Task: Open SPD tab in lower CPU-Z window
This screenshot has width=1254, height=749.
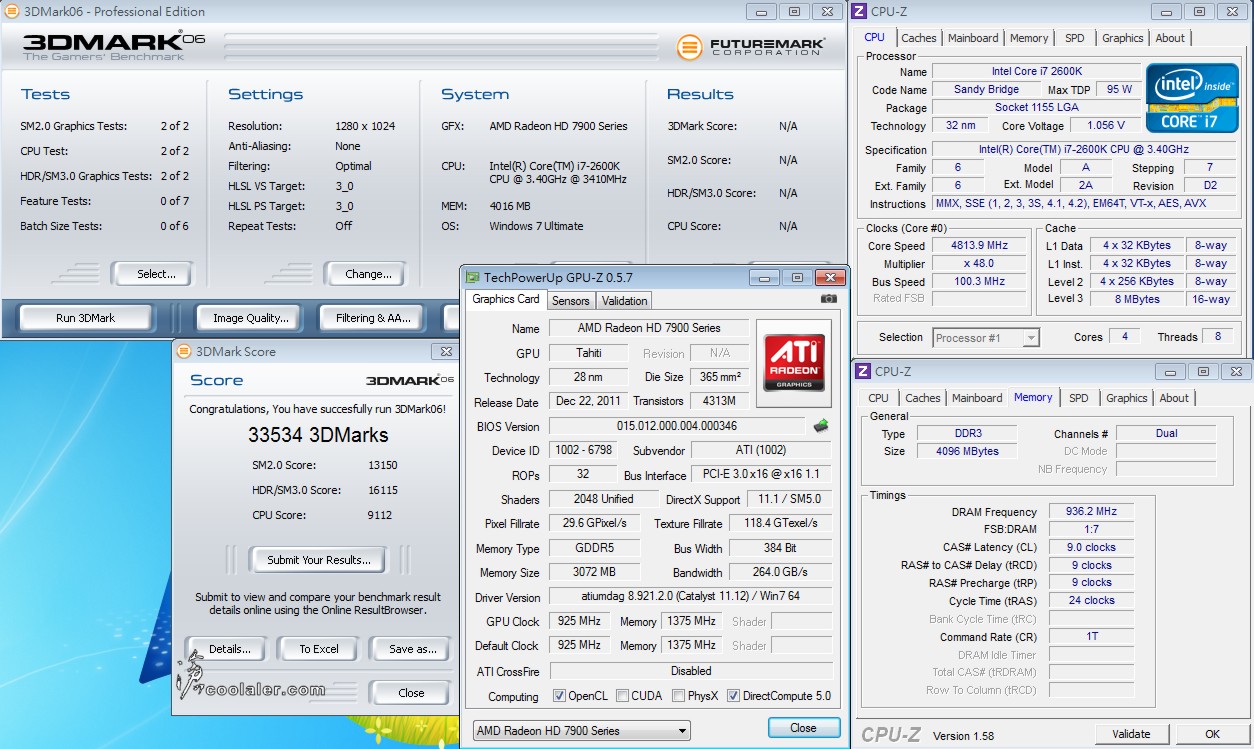Action: 1079,398
